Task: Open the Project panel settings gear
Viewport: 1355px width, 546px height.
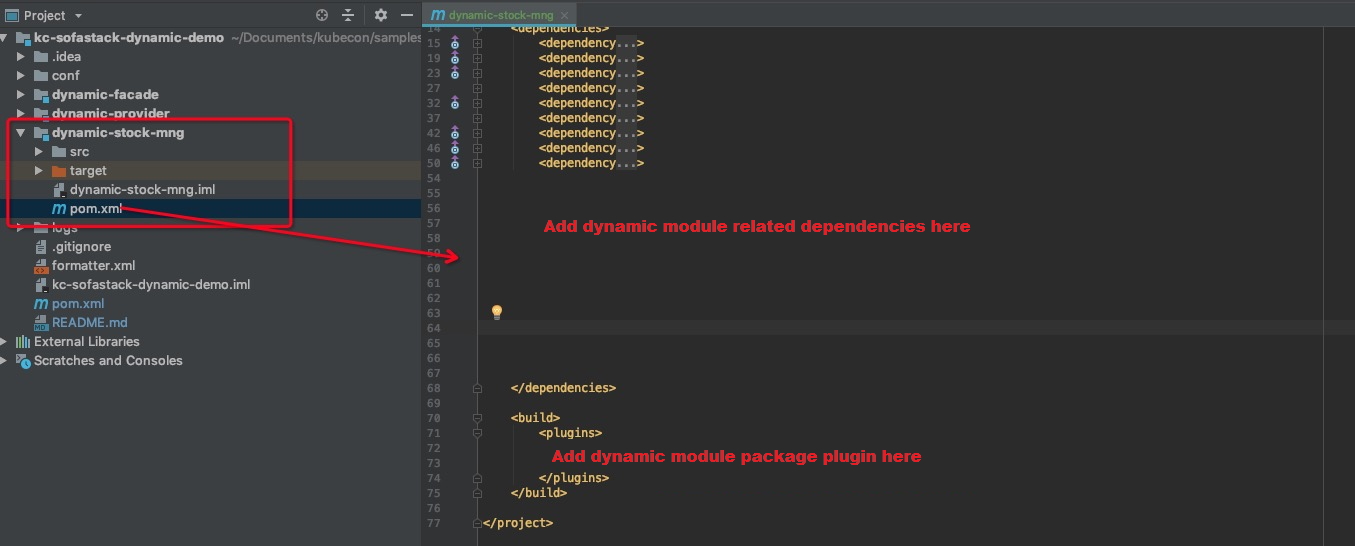Action: (381, 15)
